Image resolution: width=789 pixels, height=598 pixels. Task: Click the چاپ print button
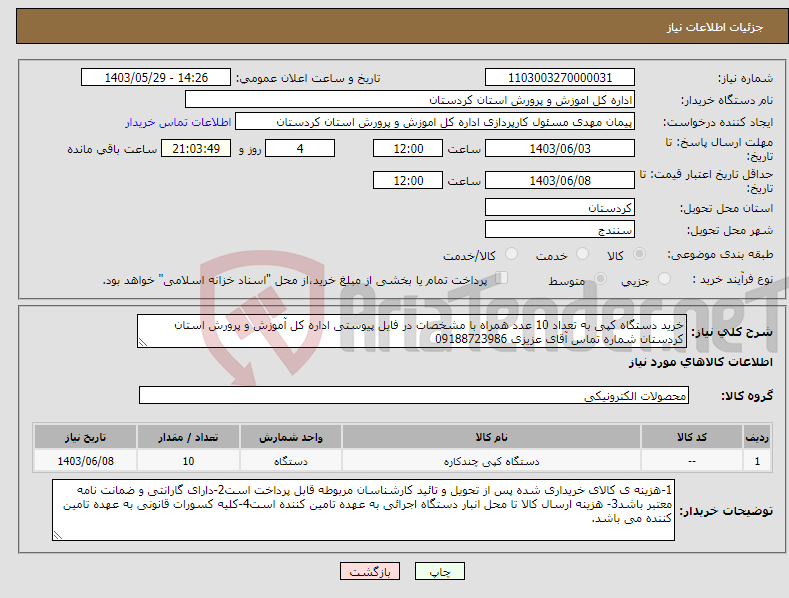click(x=440, y=571)
